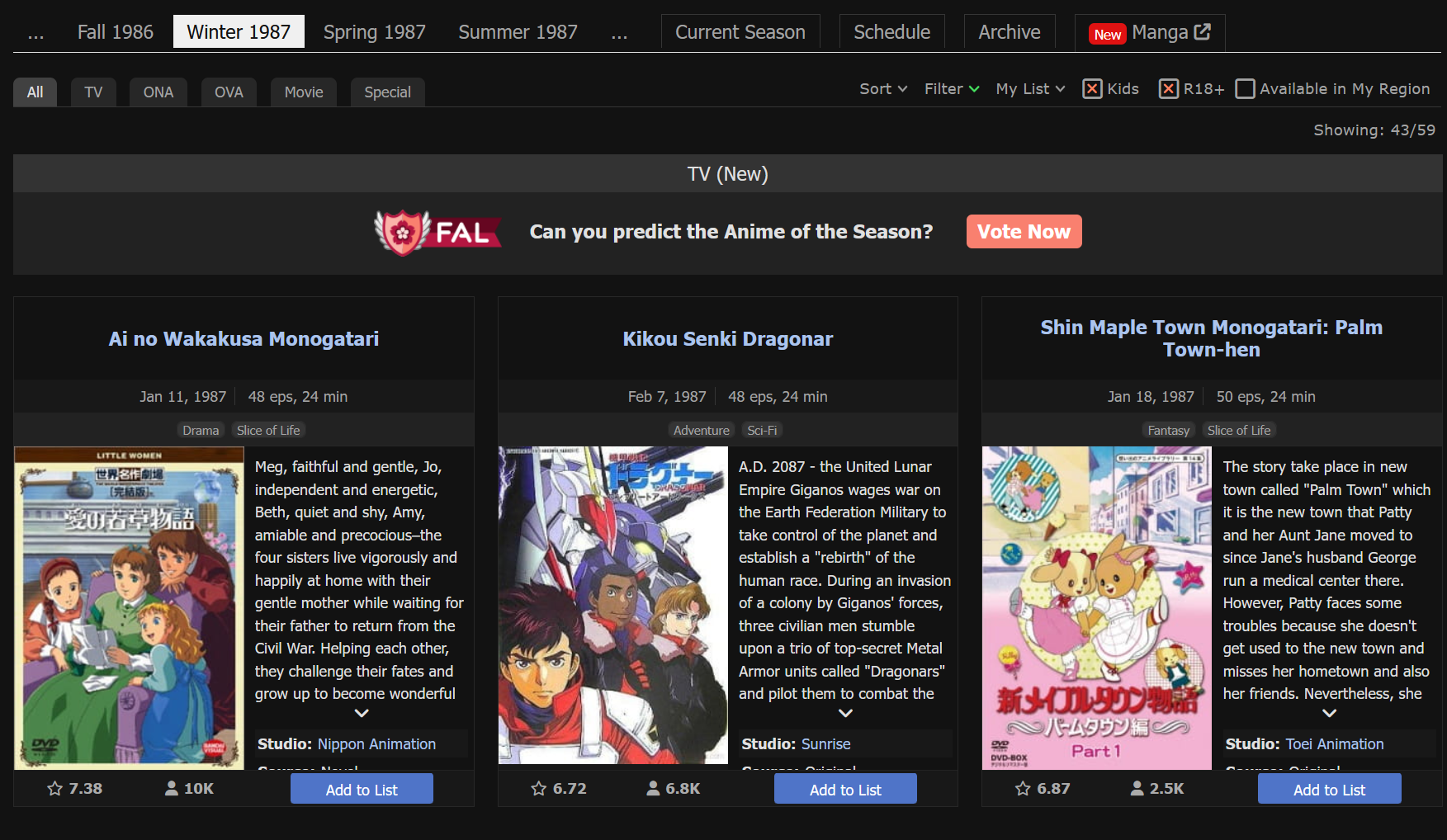Click Slice of Life tag under Shin Maple Town
The image size is (1447, 840).
pos(1238,430)
